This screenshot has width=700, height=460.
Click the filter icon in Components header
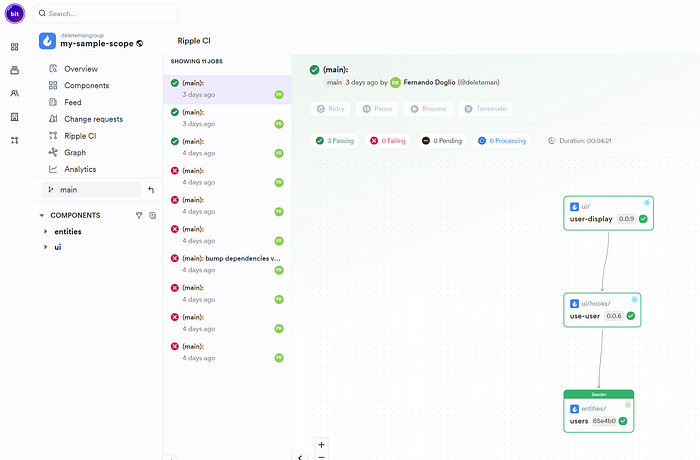tap(139, 215)
